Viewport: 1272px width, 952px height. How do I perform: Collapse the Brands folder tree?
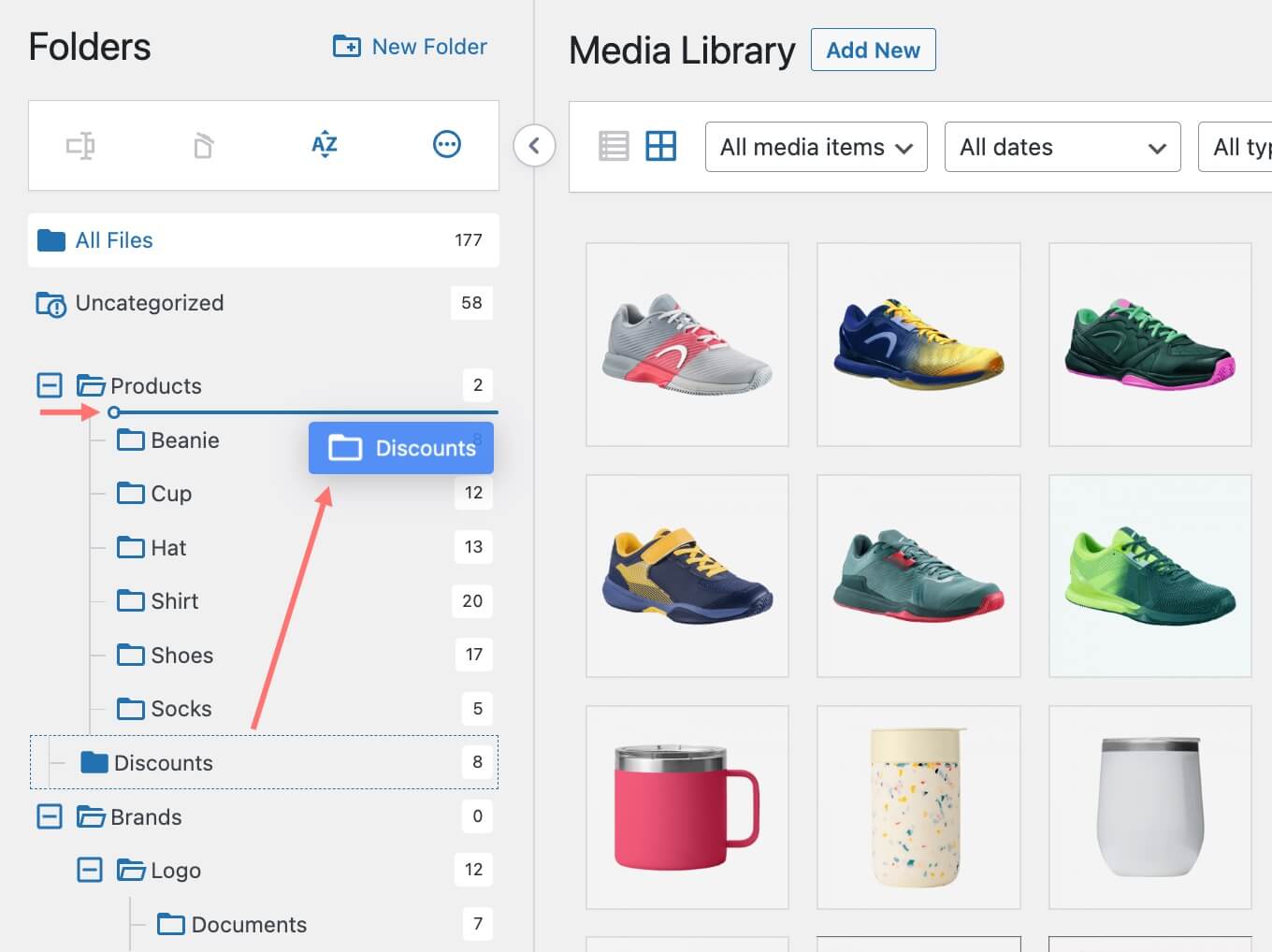(x=50, y=816)
